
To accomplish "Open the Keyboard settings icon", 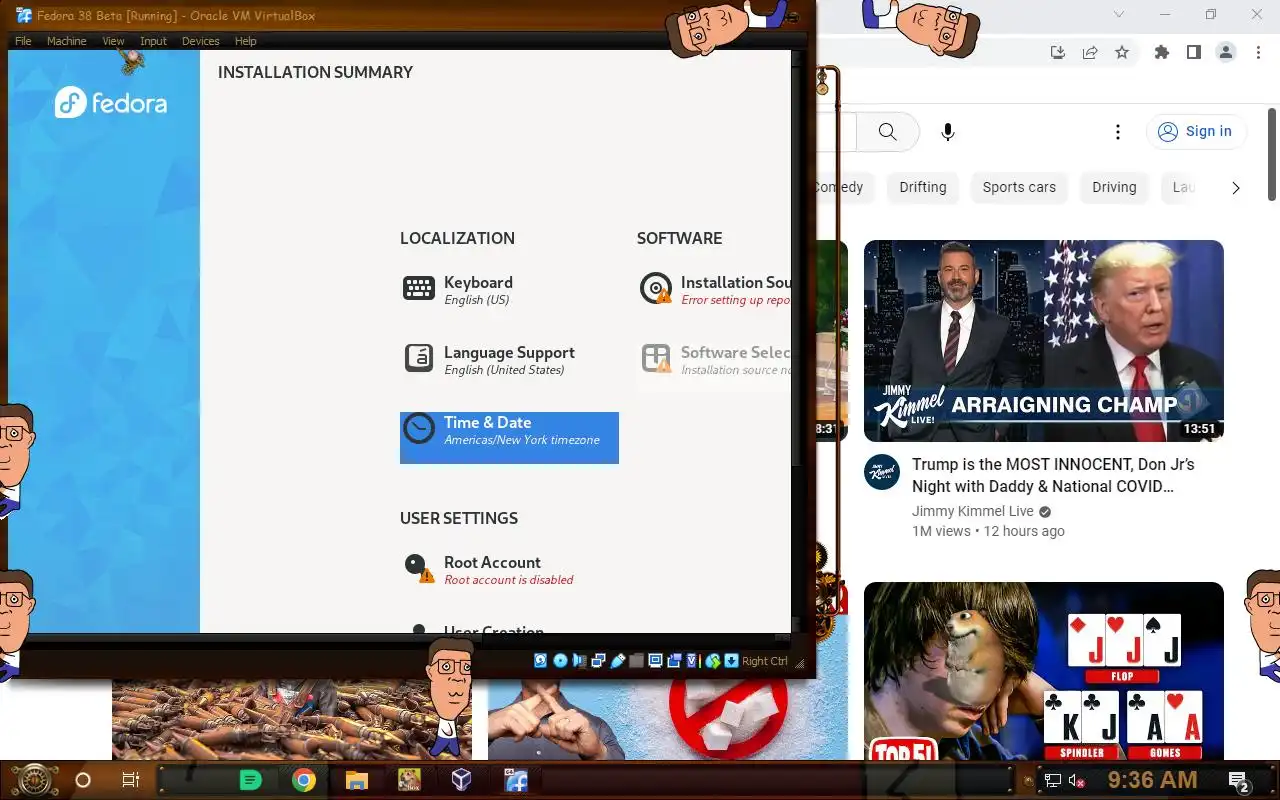I will (x=419, y=288).
